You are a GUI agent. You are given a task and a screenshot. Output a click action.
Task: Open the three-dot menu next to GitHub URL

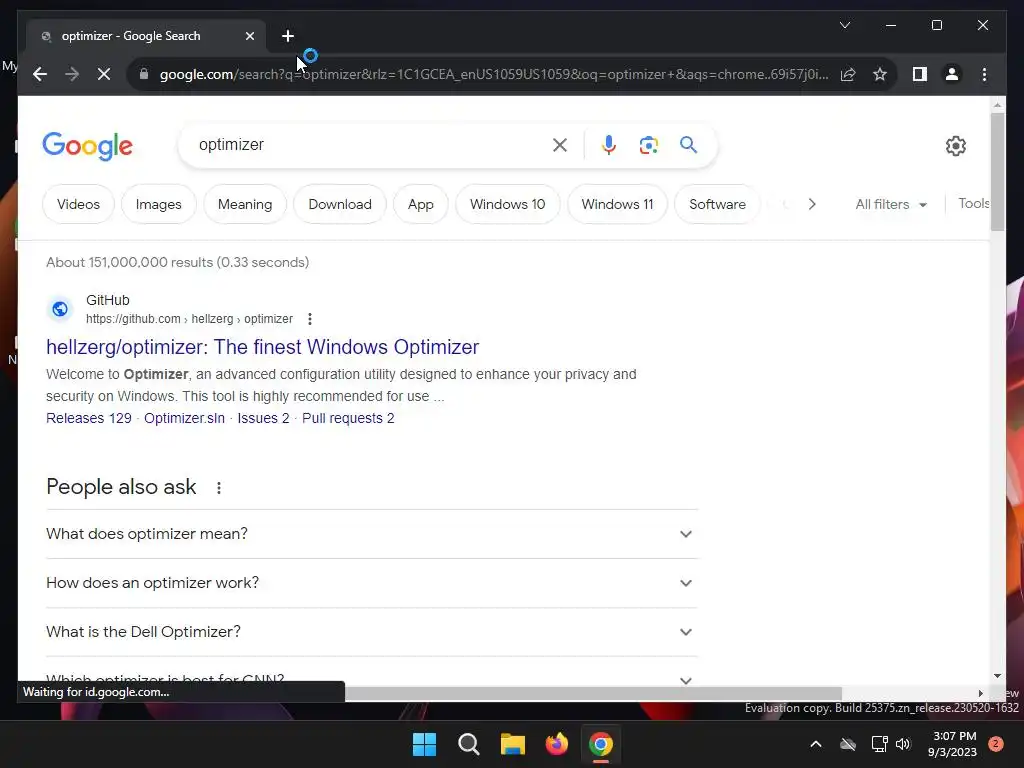(x=310, y=319)
